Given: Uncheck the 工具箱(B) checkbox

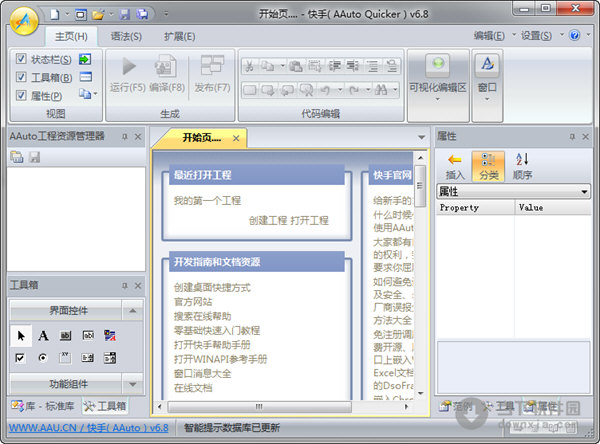Looking at the screenshot, I should [21, 77].
